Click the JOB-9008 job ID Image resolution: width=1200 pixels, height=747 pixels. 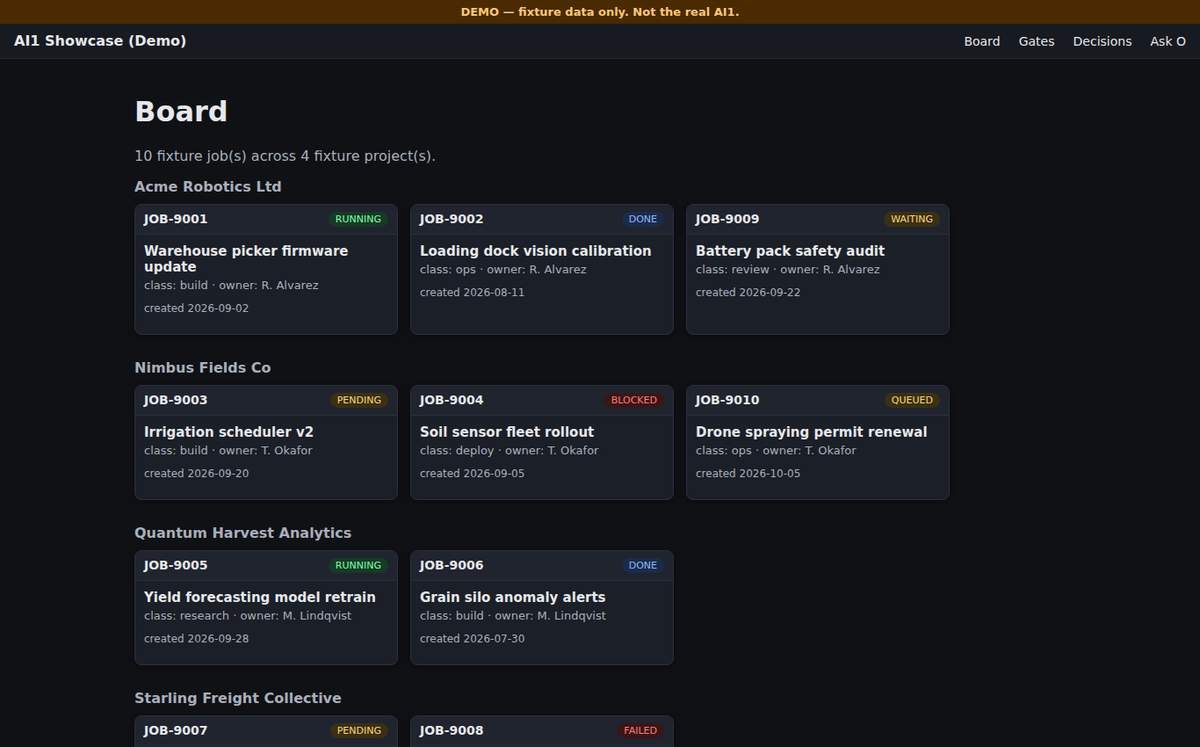point(452,730)
